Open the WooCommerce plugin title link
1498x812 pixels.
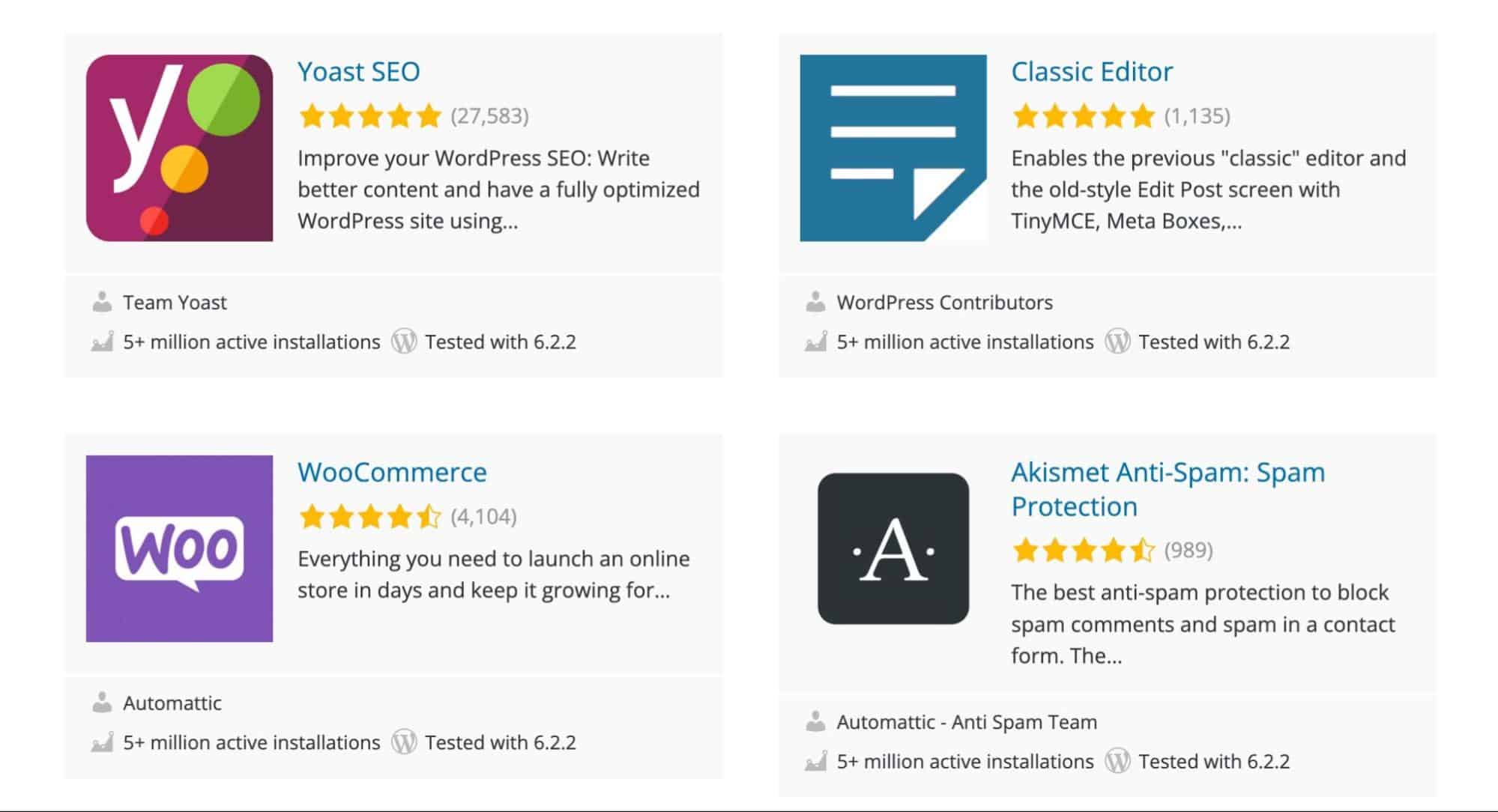tap(392, 473)
